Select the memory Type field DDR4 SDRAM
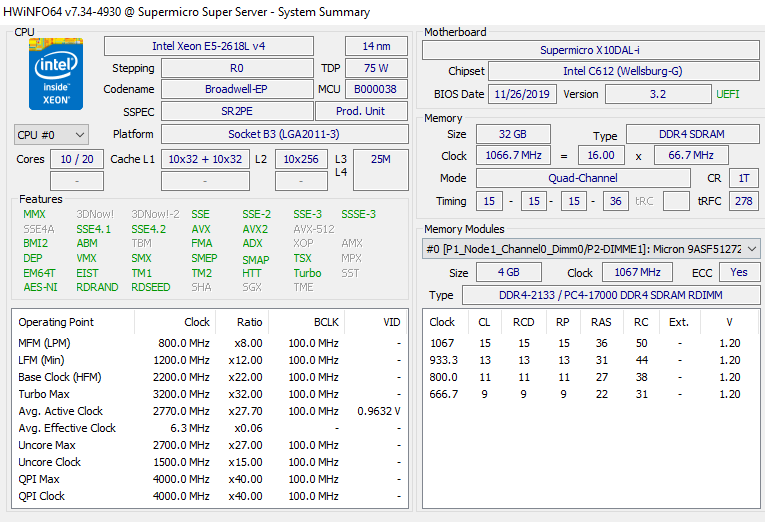Viewport: 765px width, 522px height. (x=692, y=134)
